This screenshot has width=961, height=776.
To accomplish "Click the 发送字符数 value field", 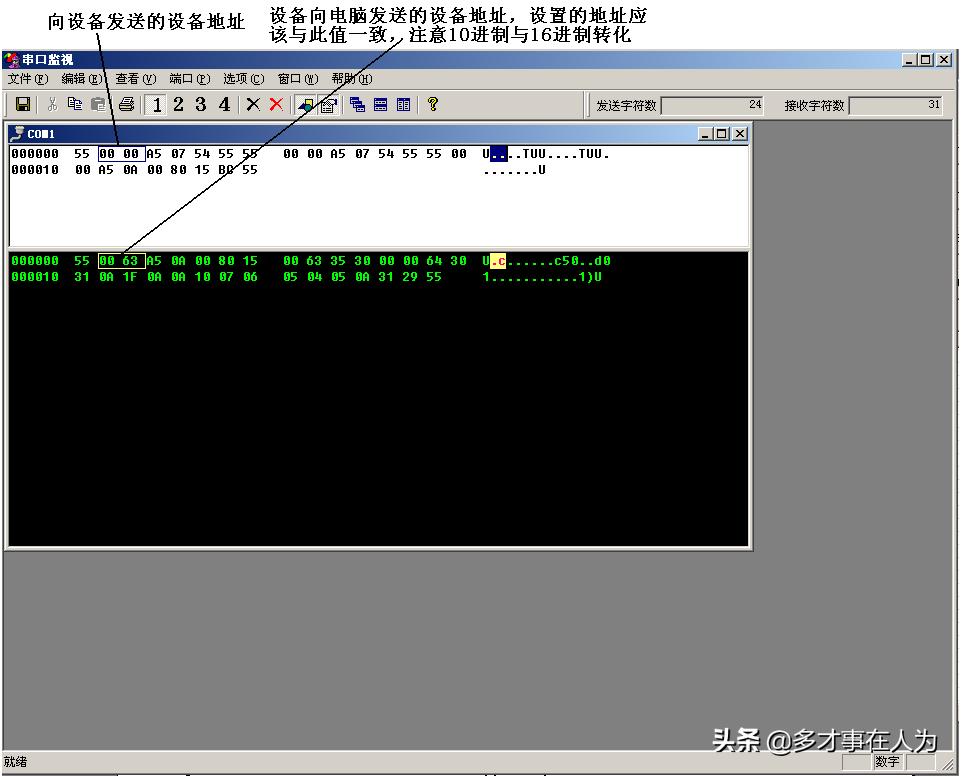I will [x=713, y=105].
